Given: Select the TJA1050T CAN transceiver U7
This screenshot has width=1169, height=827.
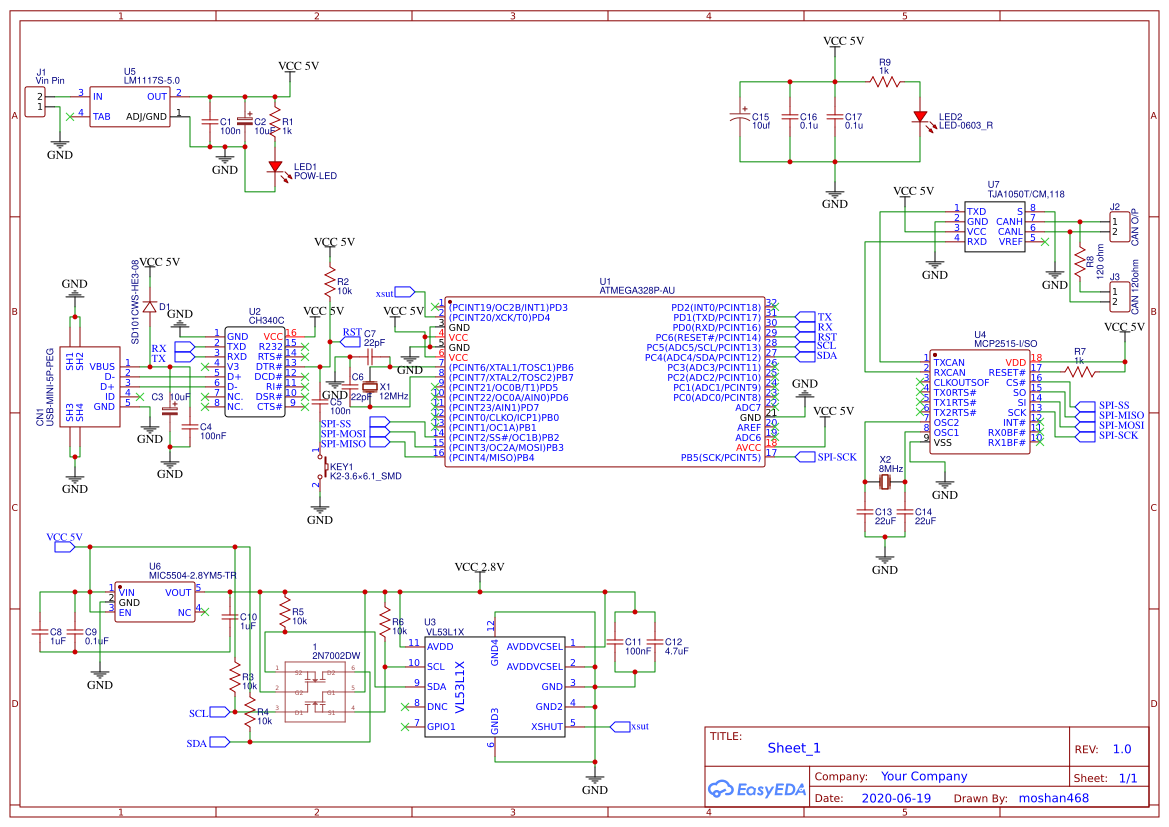Looking at the screenshot, I should coord(993,225).
